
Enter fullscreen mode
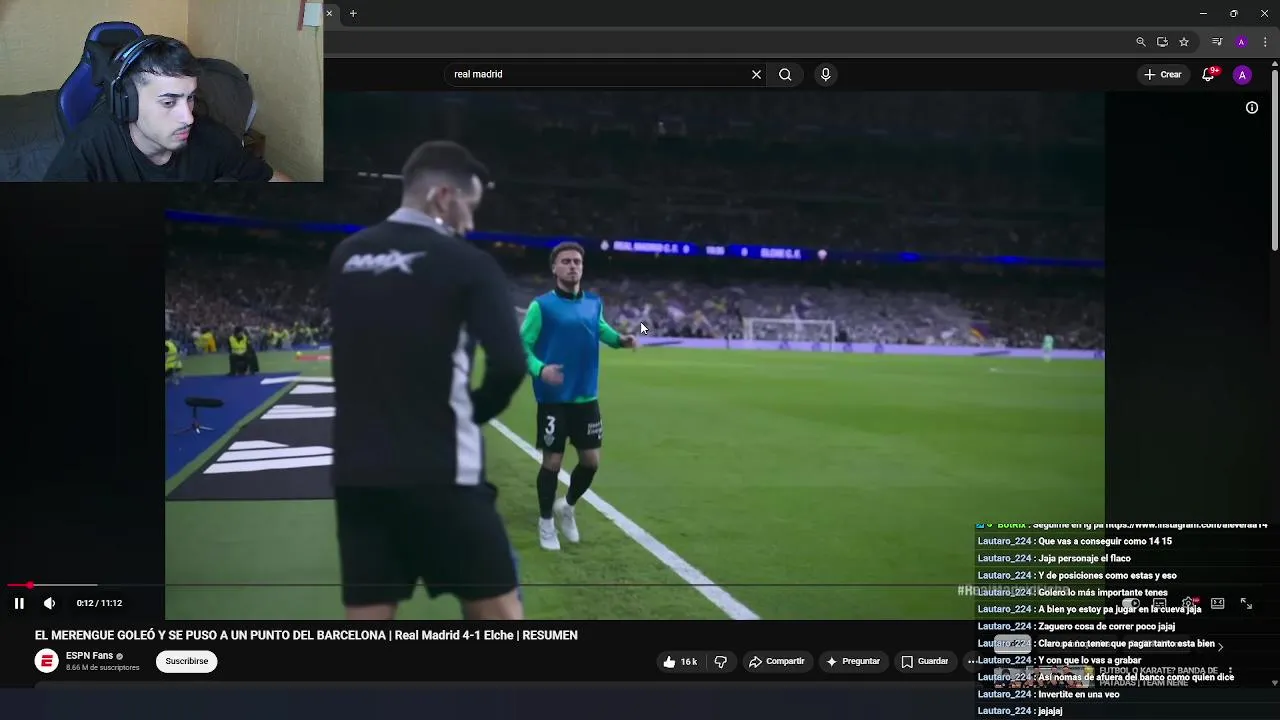pos(1246,603)
